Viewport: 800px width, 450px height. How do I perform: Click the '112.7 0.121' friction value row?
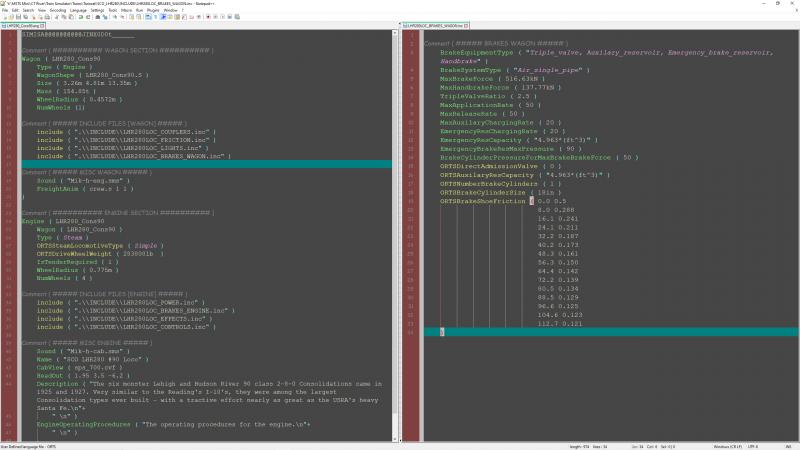tap(560, 323)
